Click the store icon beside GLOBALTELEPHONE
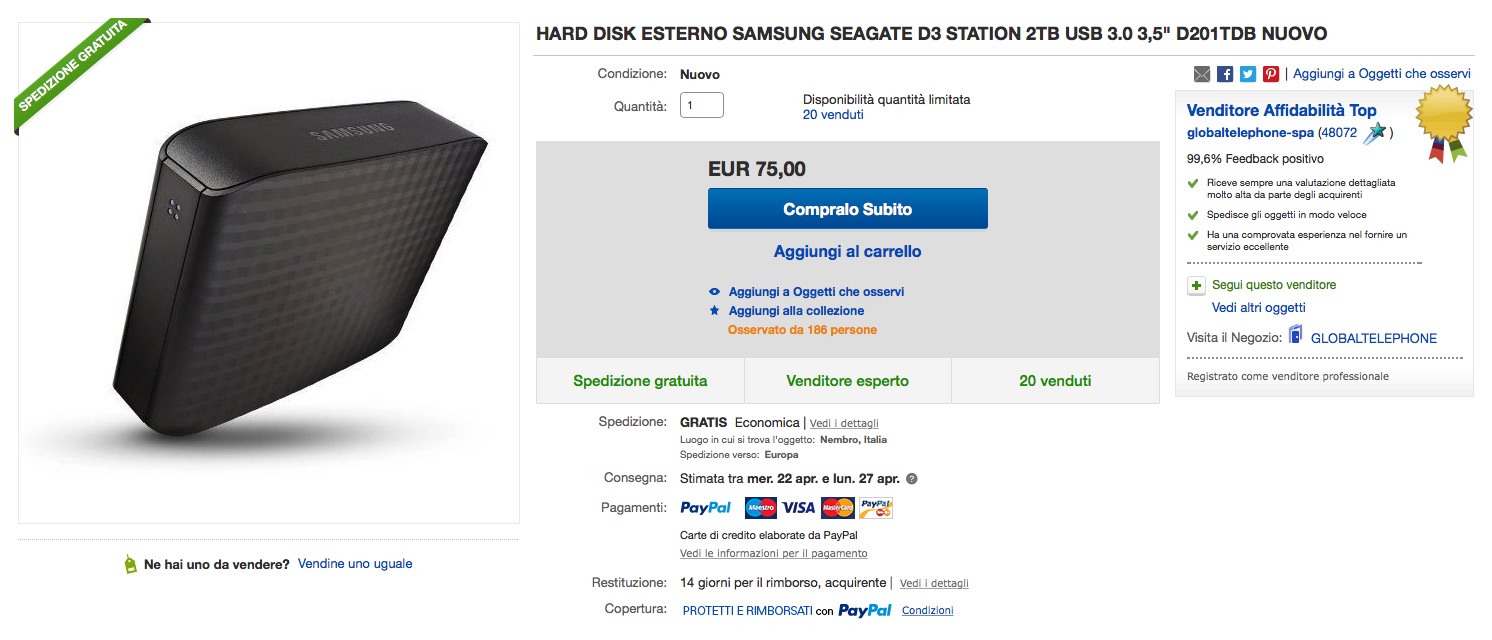 pos(1296,336)
